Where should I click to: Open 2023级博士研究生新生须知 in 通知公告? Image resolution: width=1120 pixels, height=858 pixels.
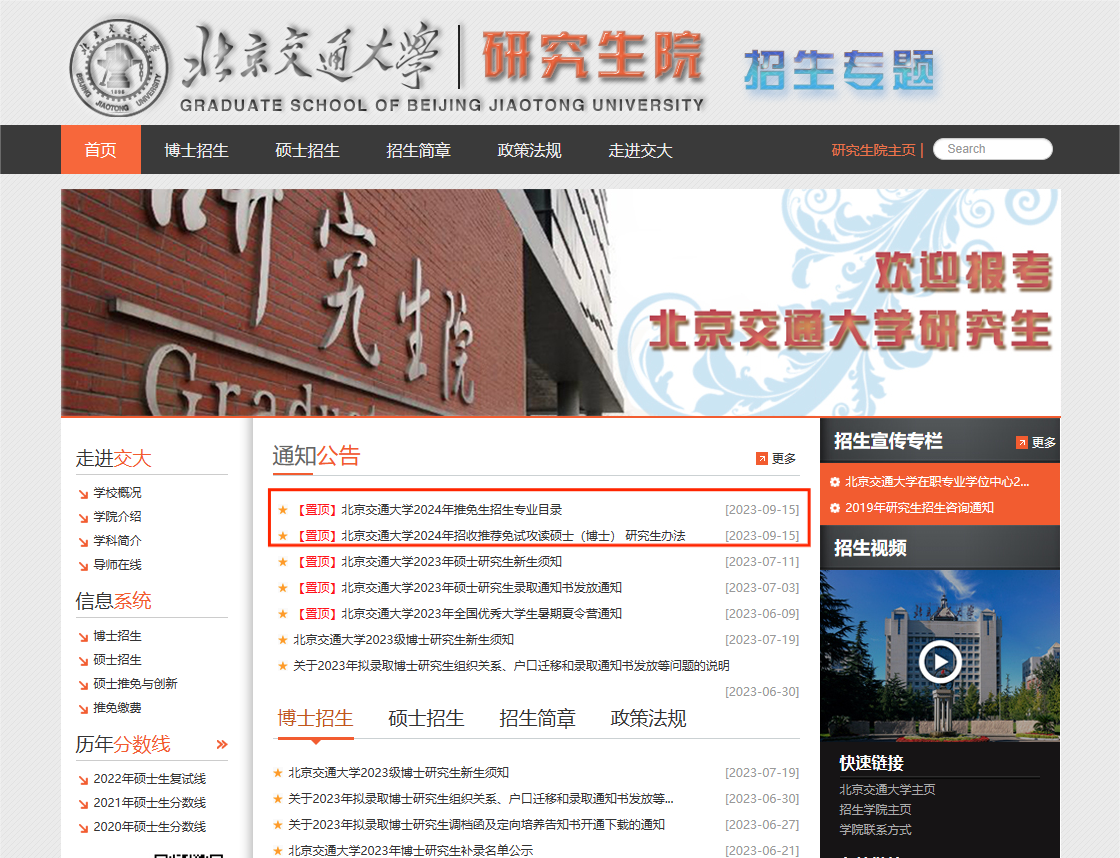coord(404,639)
